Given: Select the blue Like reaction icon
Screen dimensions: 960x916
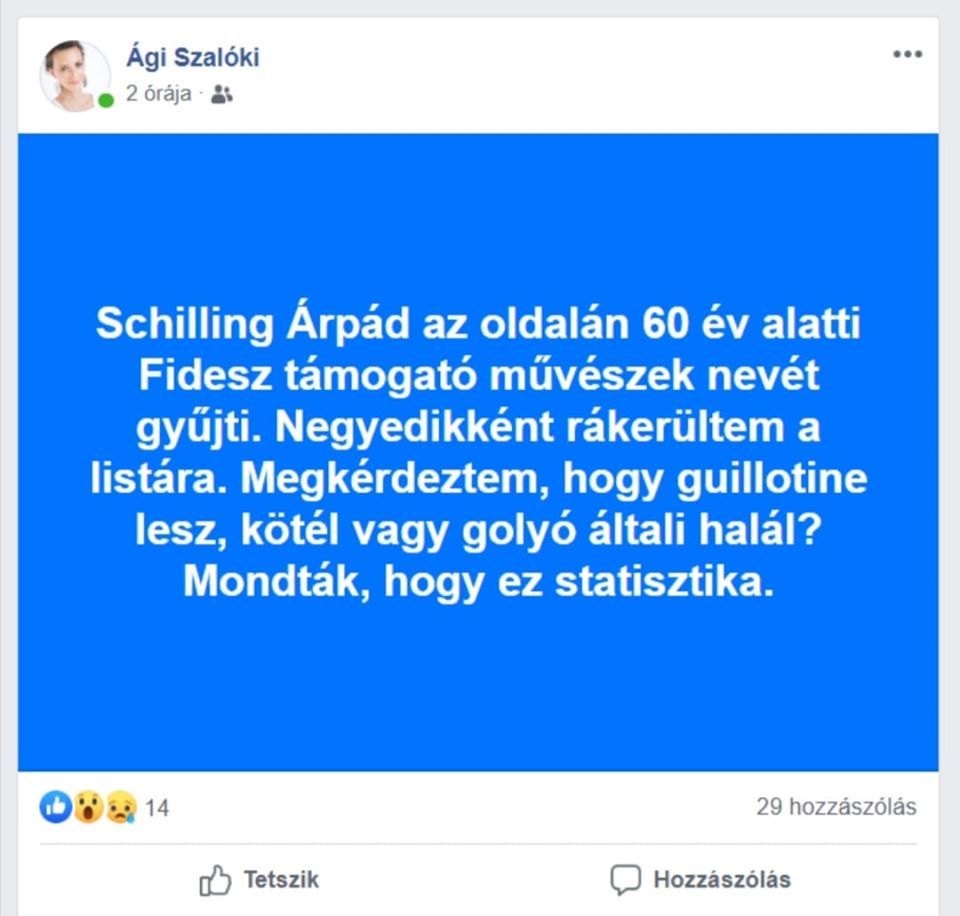Looking at the screenshot, I should point(56,806).
